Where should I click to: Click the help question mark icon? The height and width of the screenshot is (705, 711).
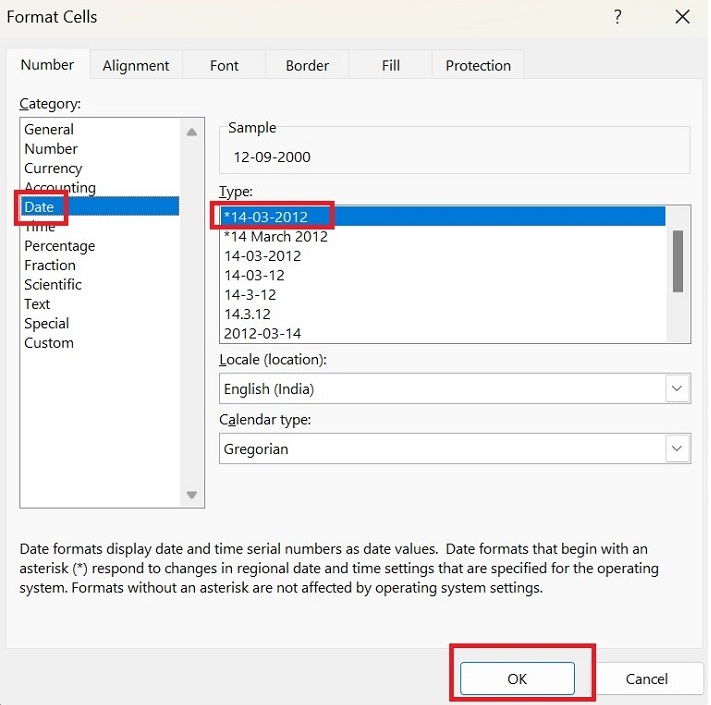click(x=618, y=17)
